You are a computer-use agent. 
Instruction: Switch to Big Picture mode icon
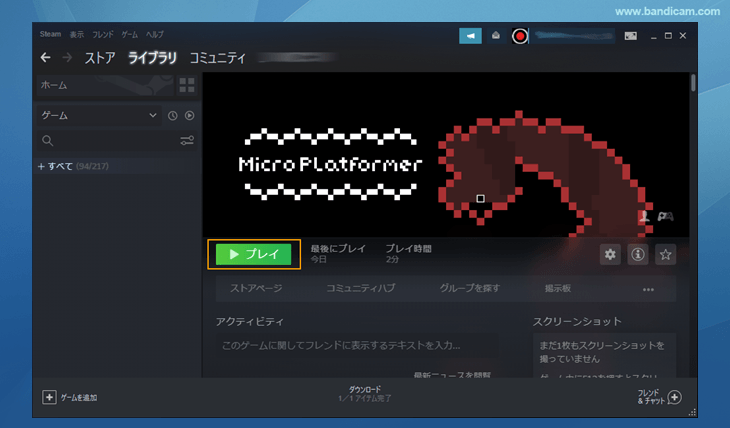pos(631,36)
